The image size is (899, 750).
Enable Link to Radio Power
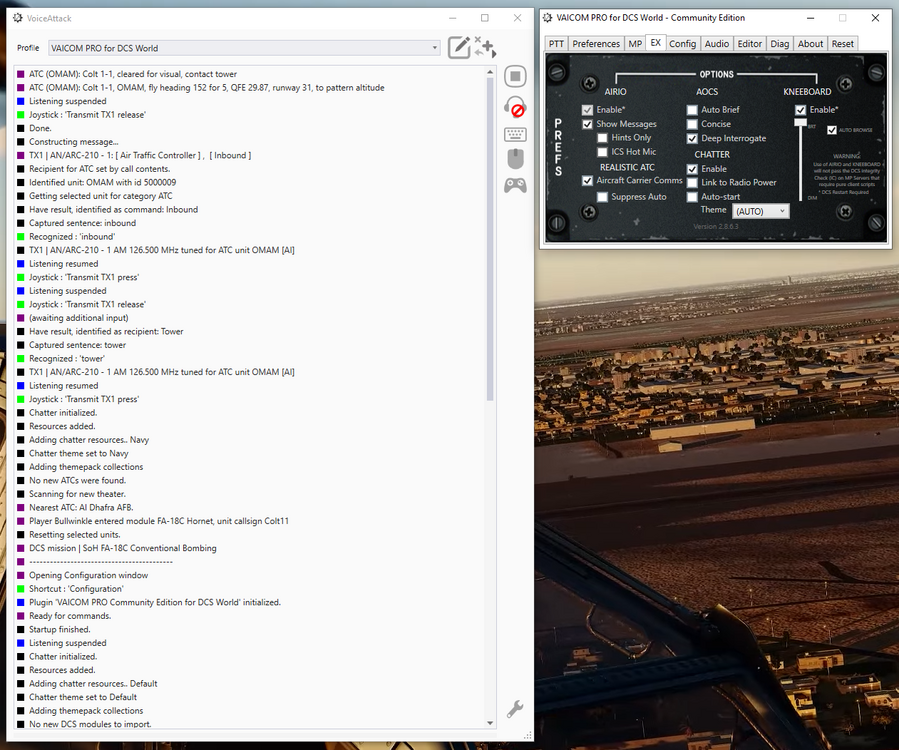pos(692,183)
